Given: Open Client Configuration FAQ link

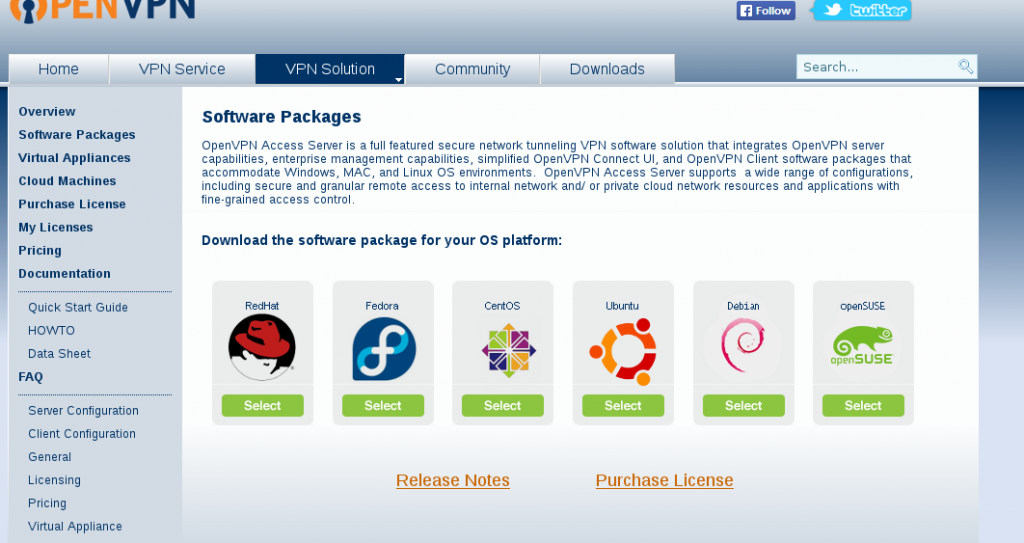Looking at the screenshot, I should coord(82,434).
